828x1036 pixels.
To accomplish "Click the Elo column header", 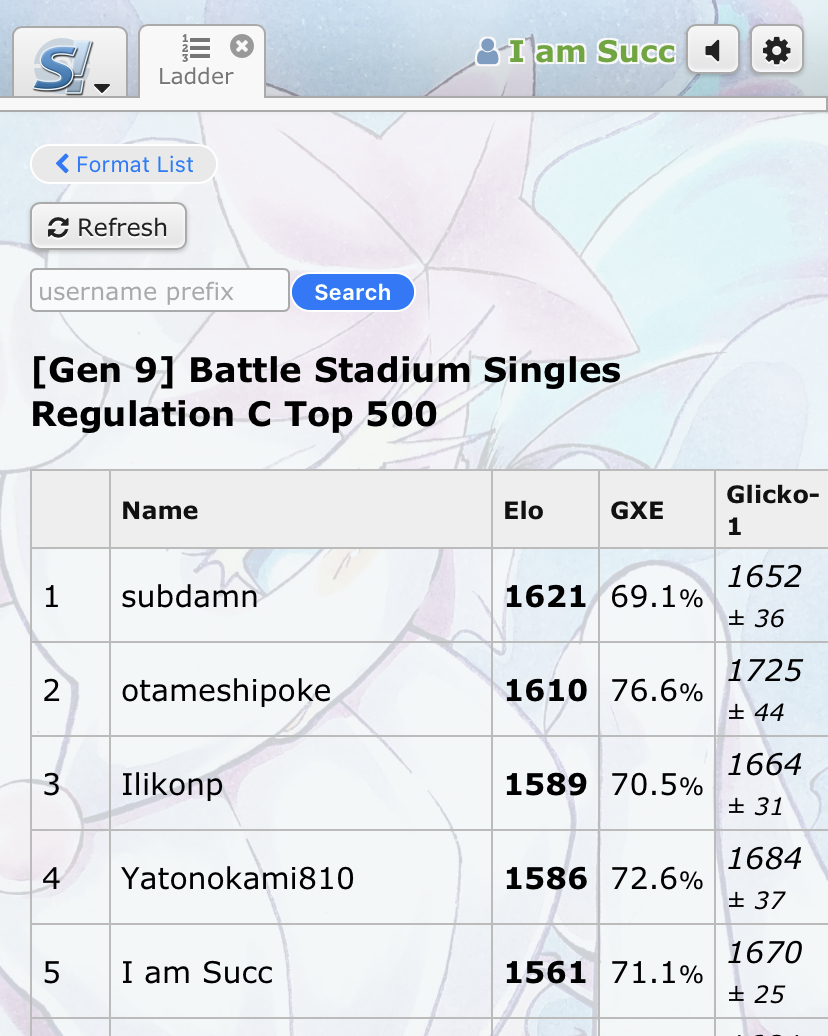I will (523, 510).
